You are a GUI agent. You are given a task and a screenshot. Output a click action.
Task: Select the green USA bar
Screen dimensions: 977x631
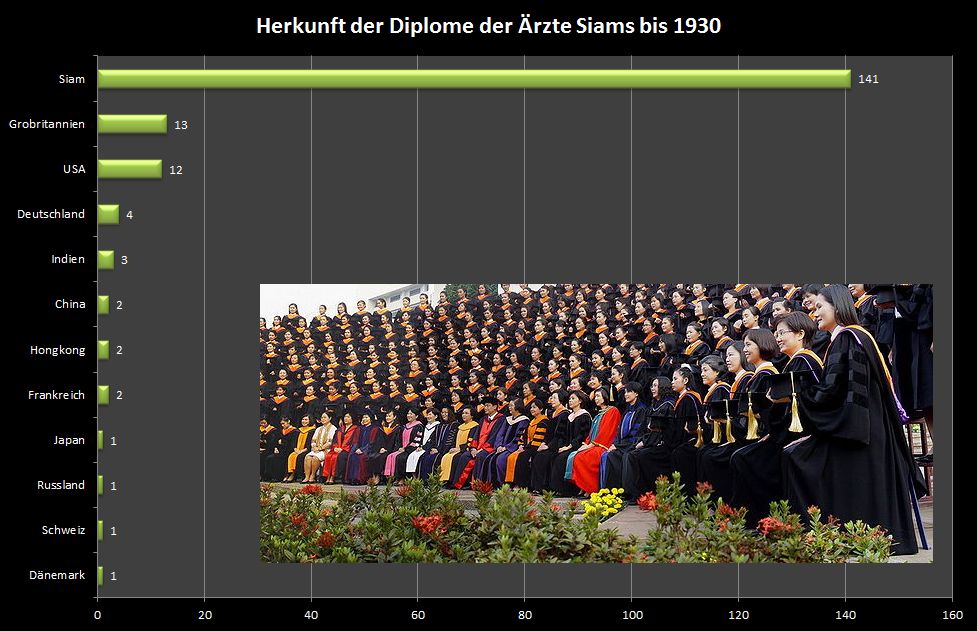pos(129,169)
